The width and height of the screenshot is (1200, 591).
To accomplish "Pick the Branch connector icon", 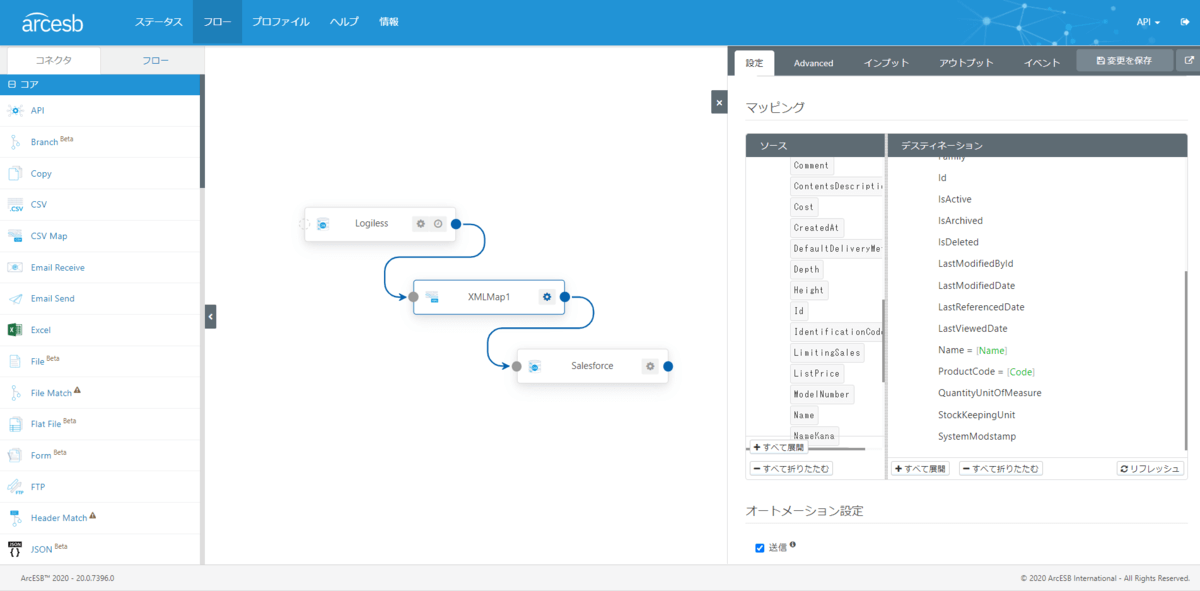I will coord(15,142).
